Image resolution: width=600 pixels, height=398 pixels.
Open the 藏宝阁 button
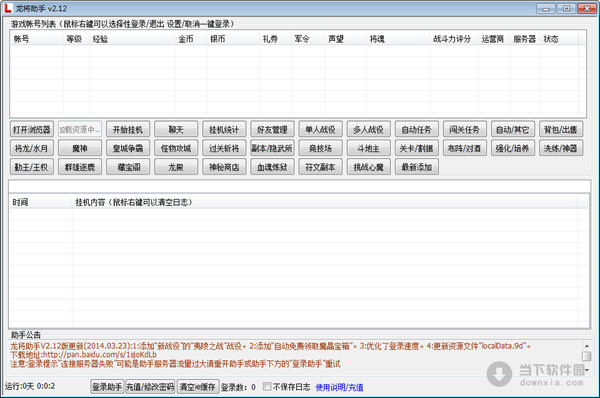click(x=128, y=167)
